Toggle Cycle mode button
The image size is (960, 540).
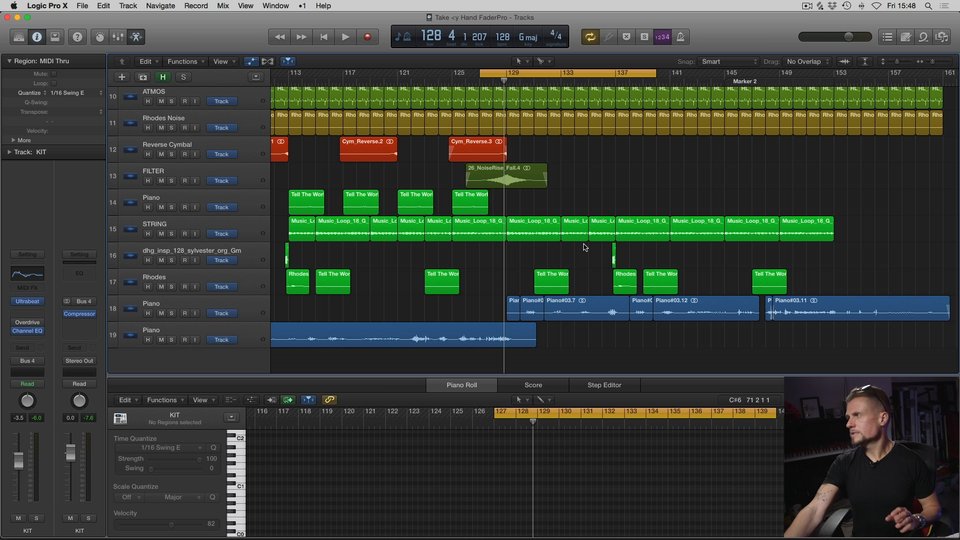pos(590,37)
